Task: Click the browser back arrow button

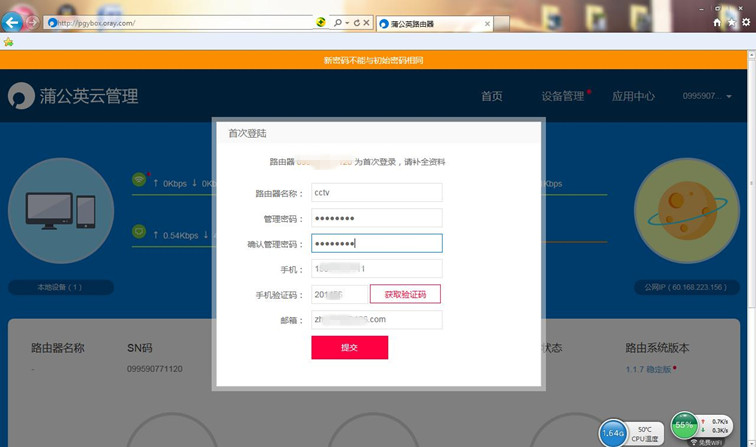Action: (x=13, y=22)
